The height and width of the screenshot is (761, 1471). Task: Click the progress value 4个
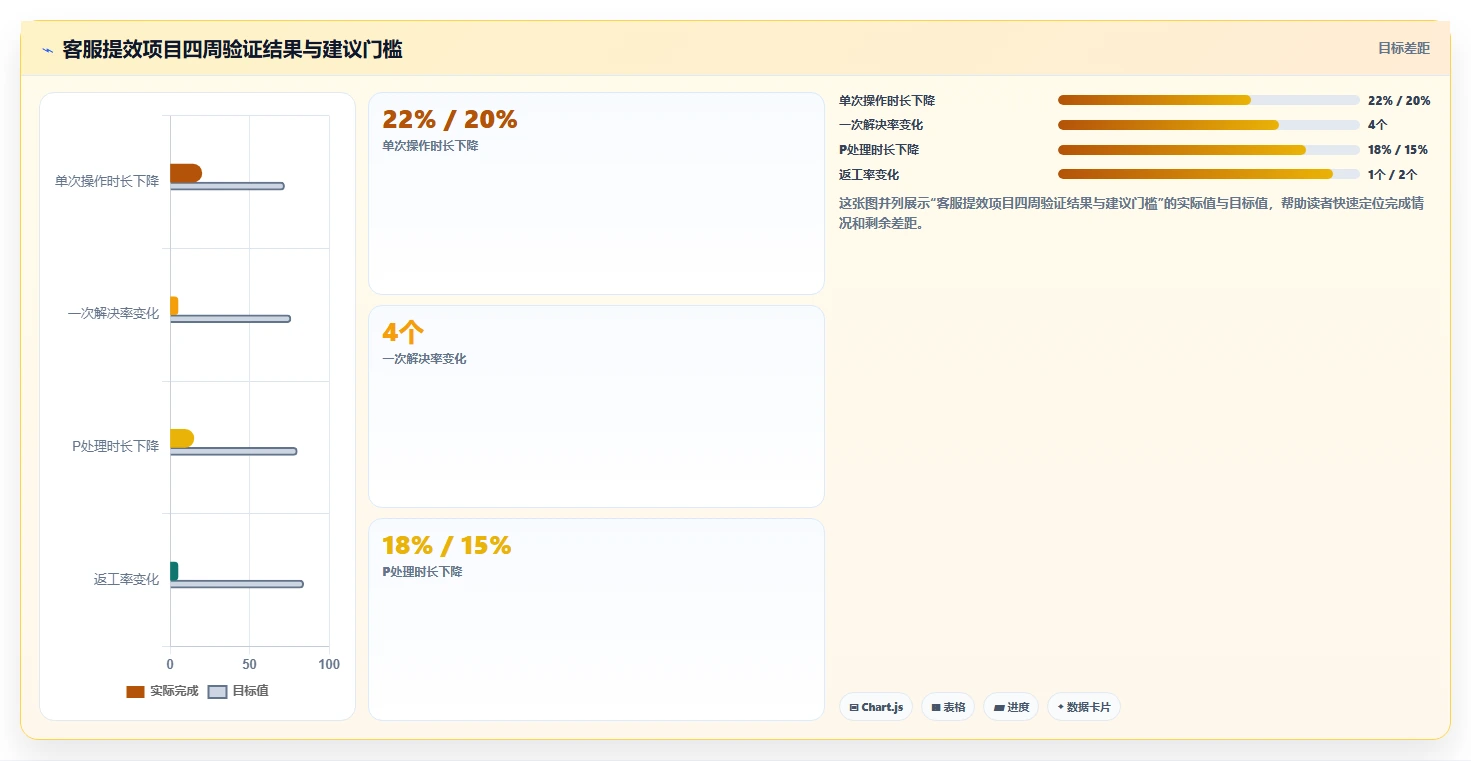pyautogui.click(x=1377, y=125)
